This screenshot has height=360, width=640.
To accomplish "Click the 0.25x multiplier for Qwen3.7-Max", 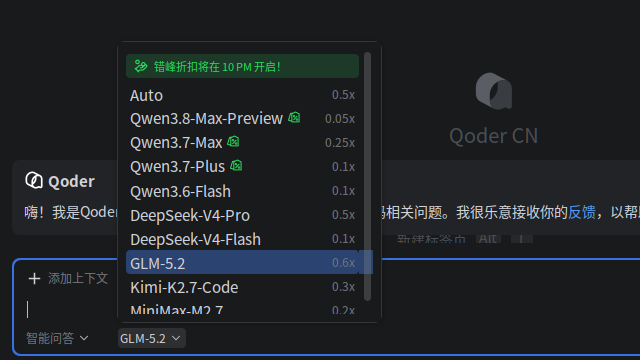I will [340, 143].
